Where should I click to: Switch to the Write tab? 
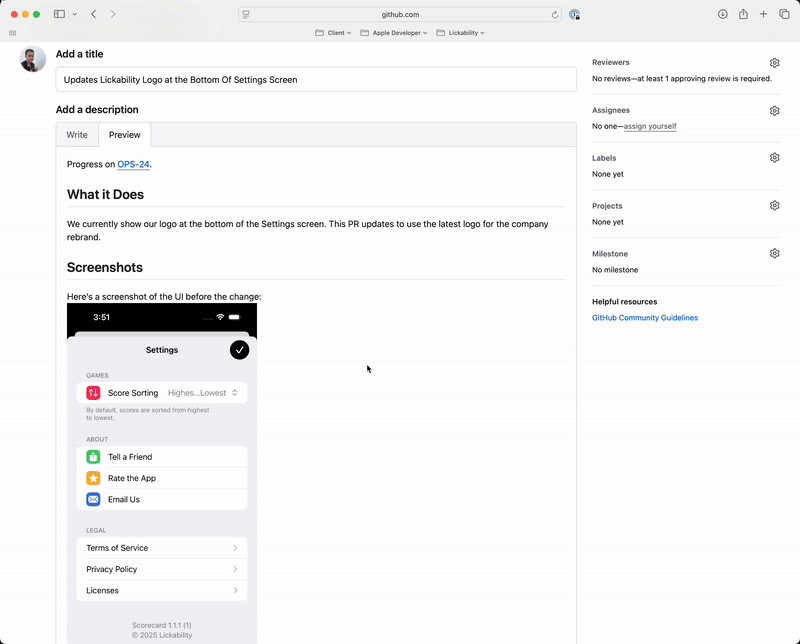point(77,135)
